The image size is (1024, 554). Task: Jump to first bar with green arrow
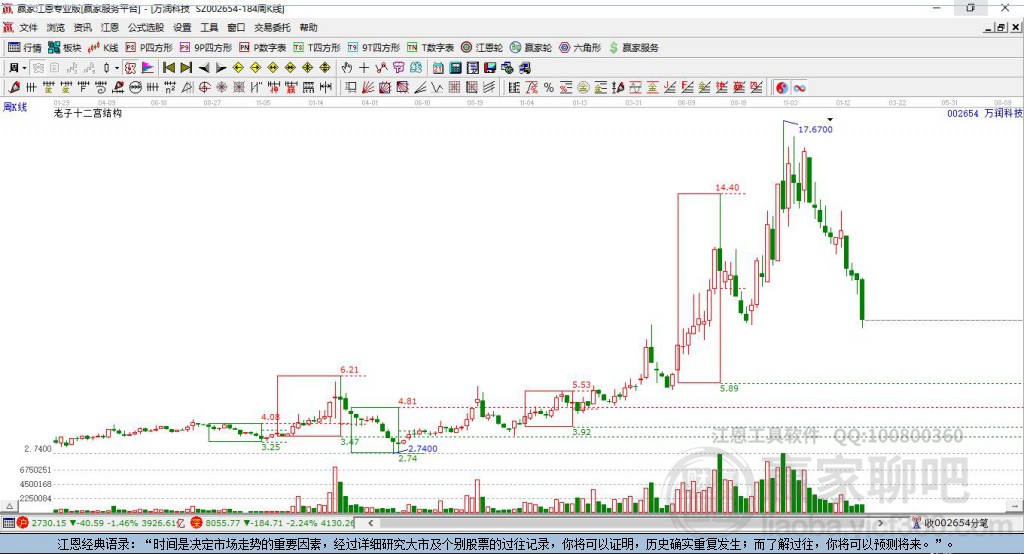[x=168, y=68]
